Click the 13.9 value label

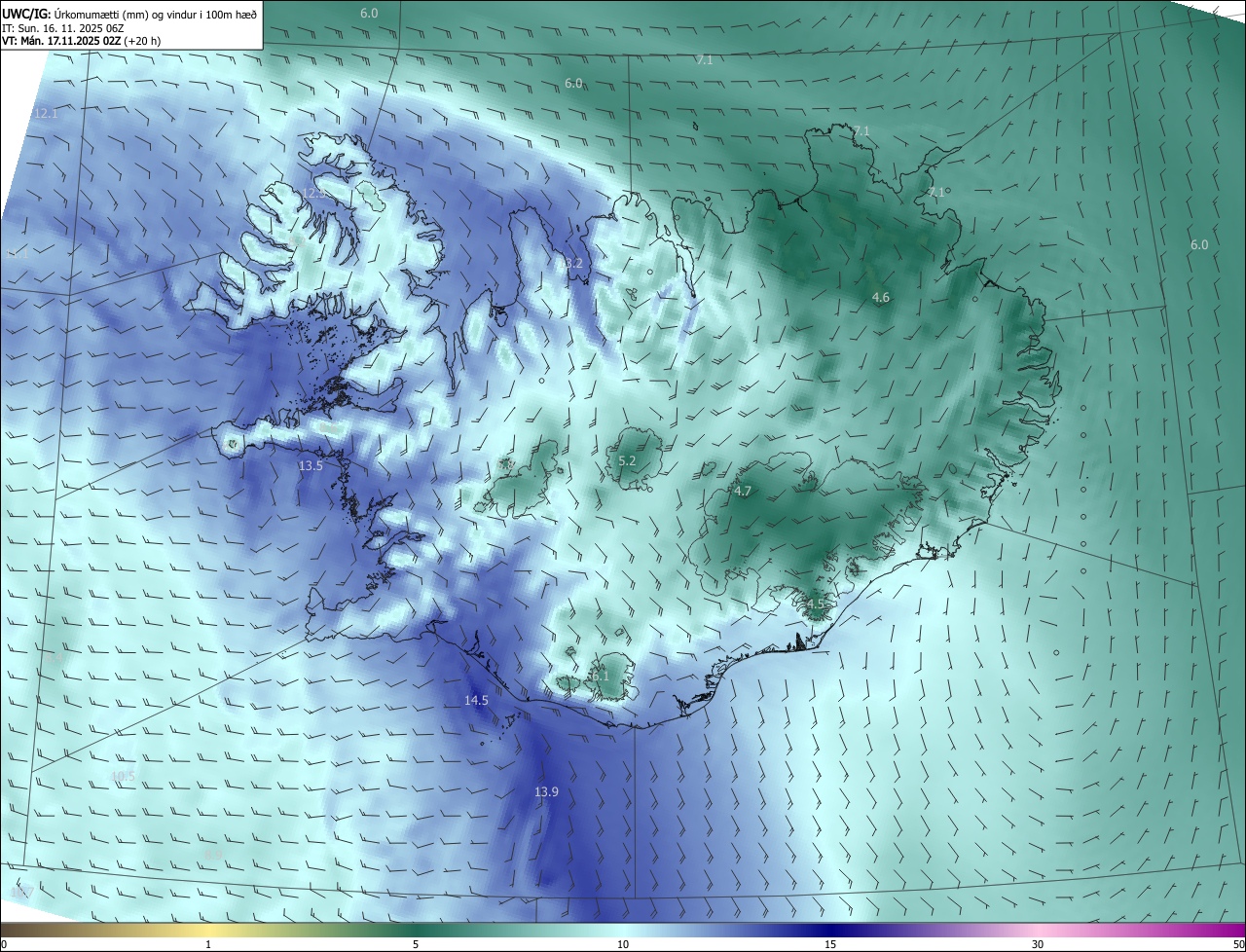click(546, 792)
